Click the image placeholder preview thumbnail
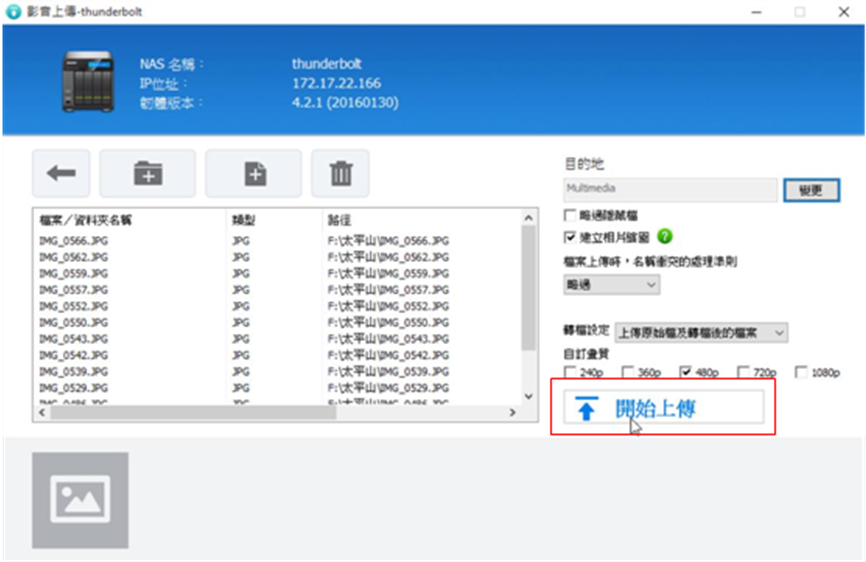Viewport: 866px width, 562px height. [x=80, y=500]
